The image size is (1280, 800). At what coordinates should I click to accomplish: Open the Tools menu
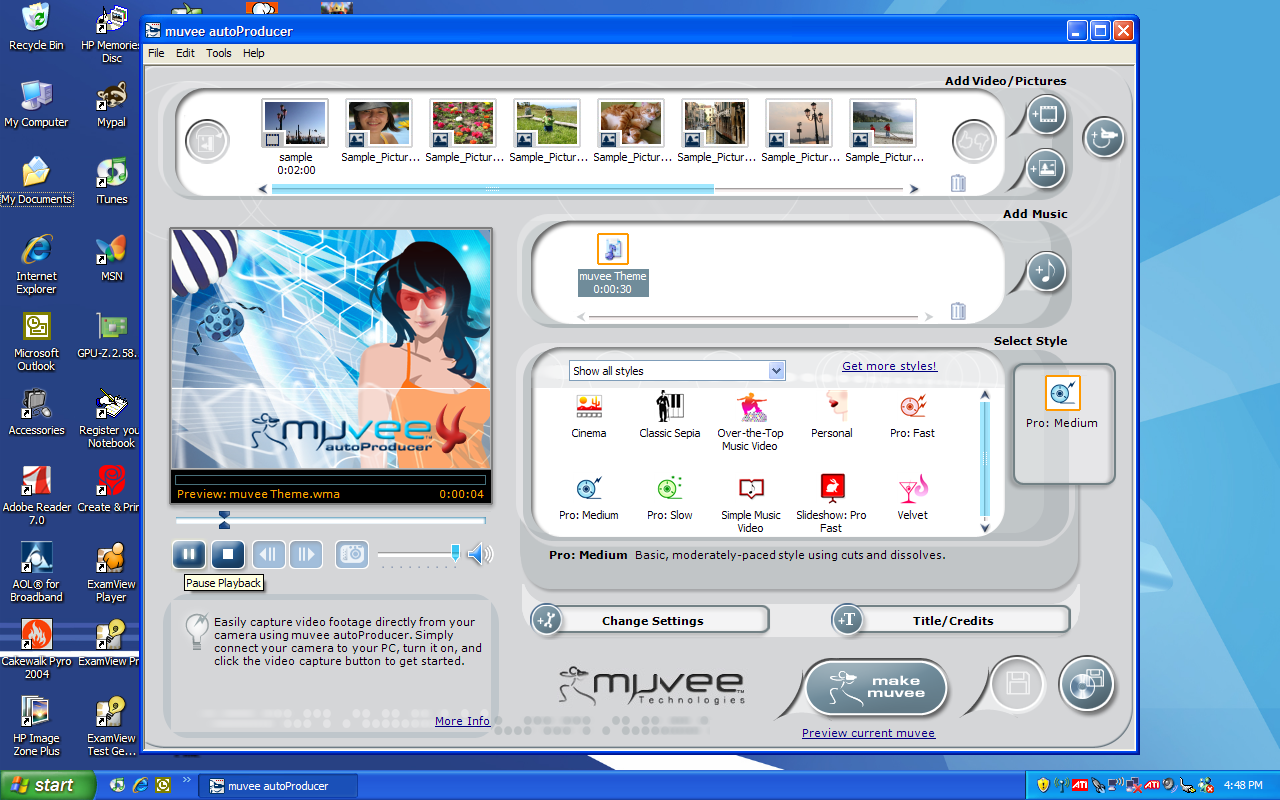tap(218, 53)
